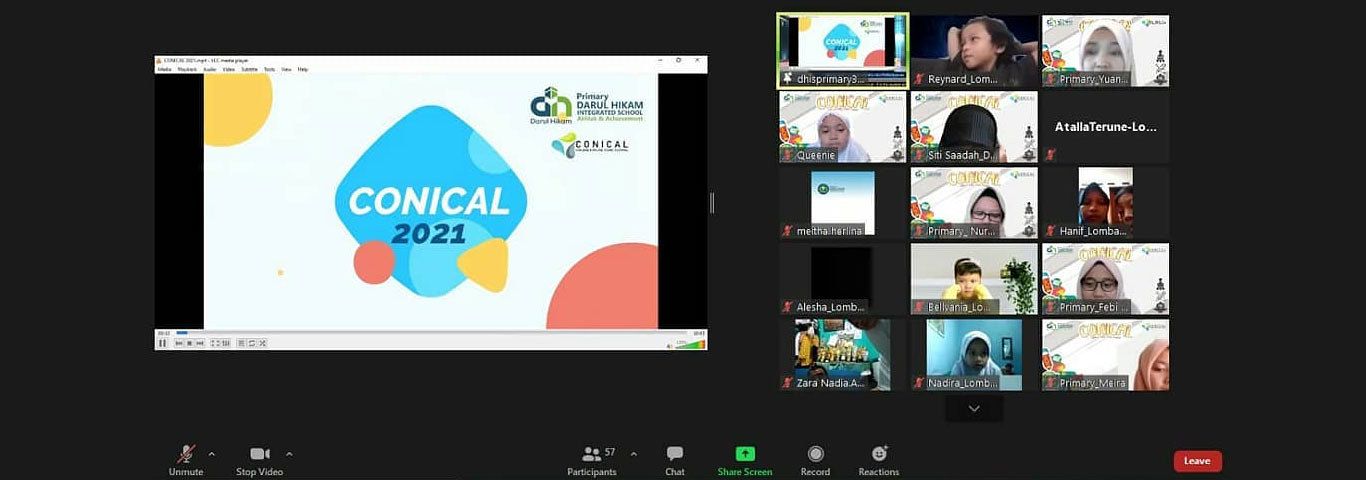The image size is (1366, 480).
Task: Open the Participants panel
Action: point(592,460)
